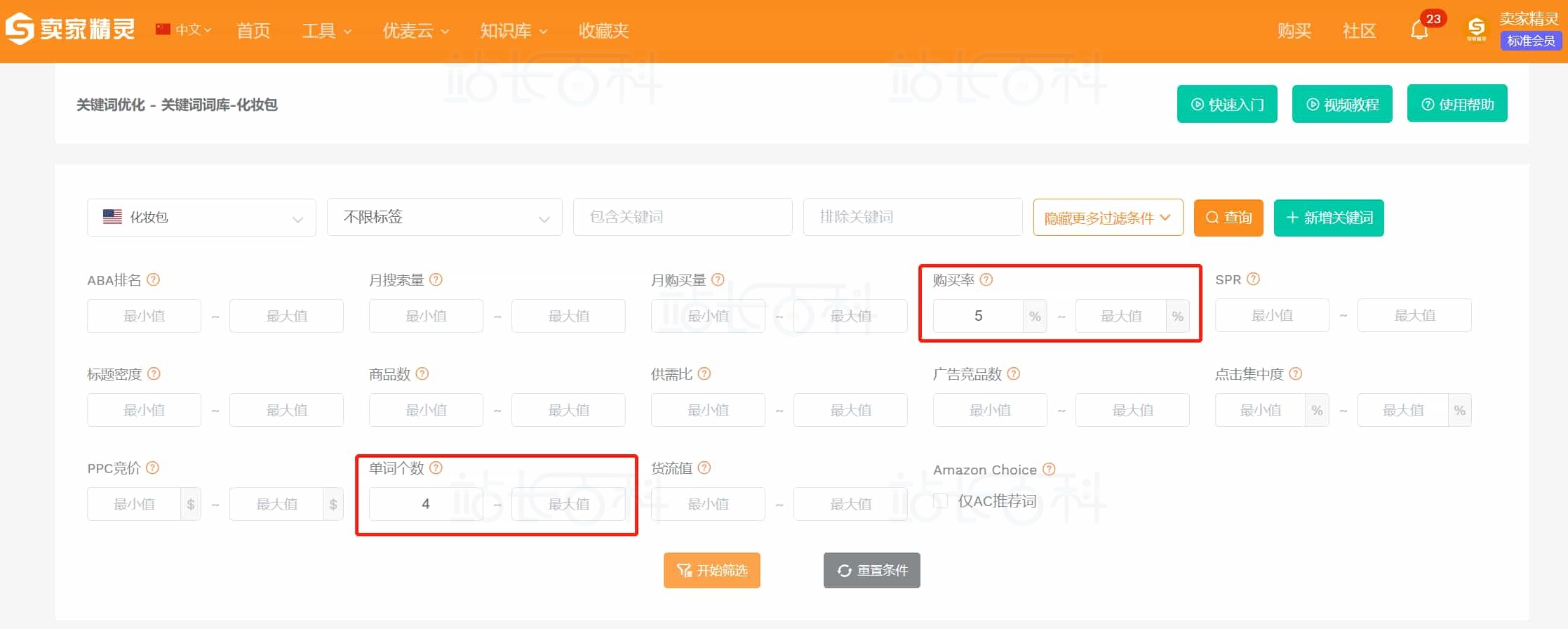The image size is (1568, 629).
Task: Expand the 知识库 menu
Action: pos(514,30)
